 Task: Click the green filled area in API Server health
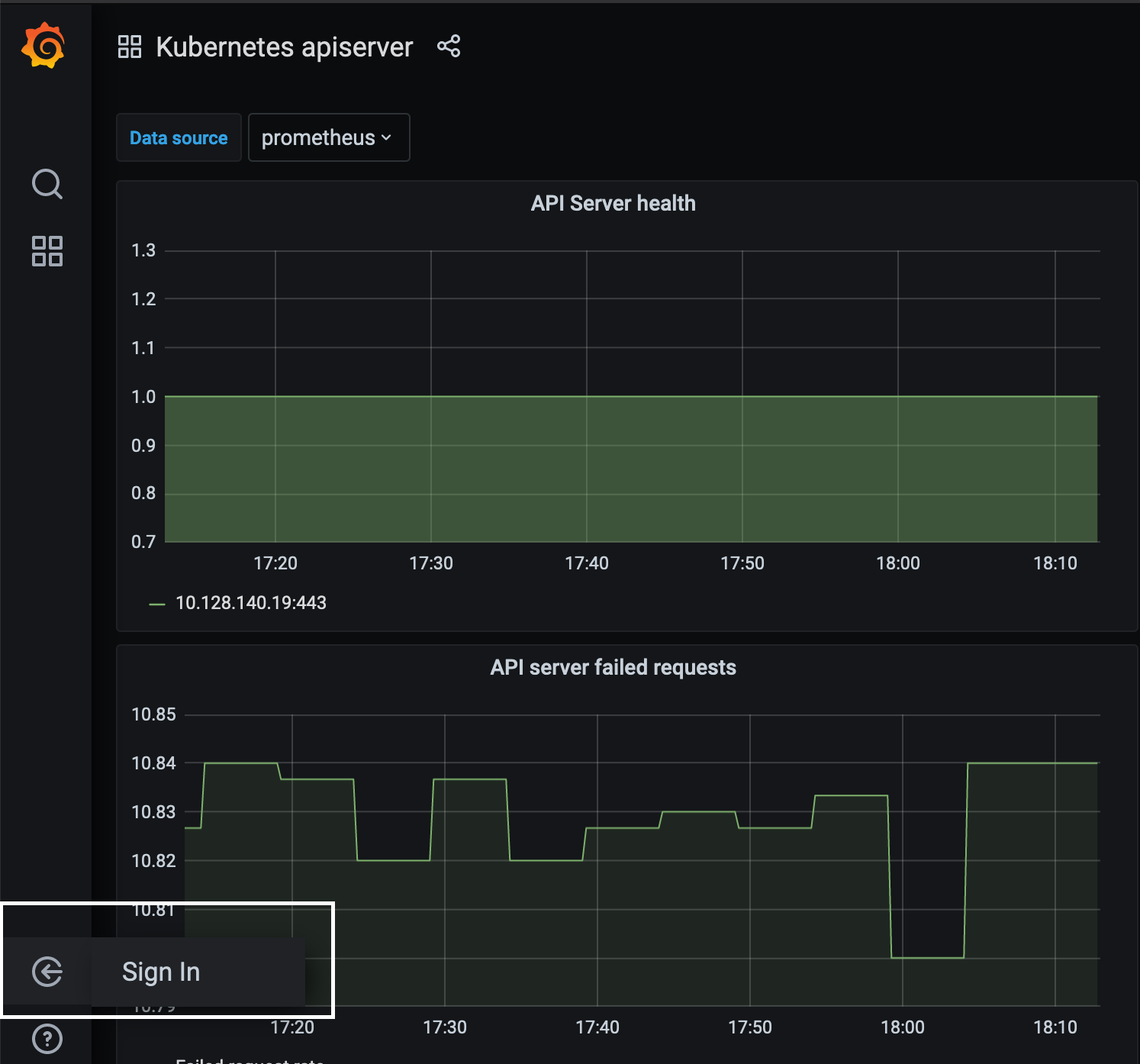[631, 469]
